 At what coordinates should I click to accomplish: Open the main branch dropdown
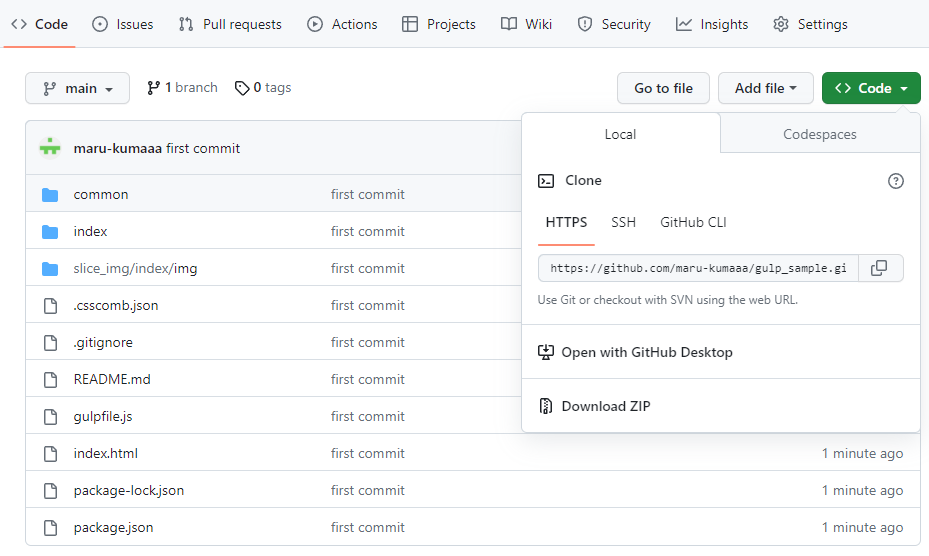(78, 88)
